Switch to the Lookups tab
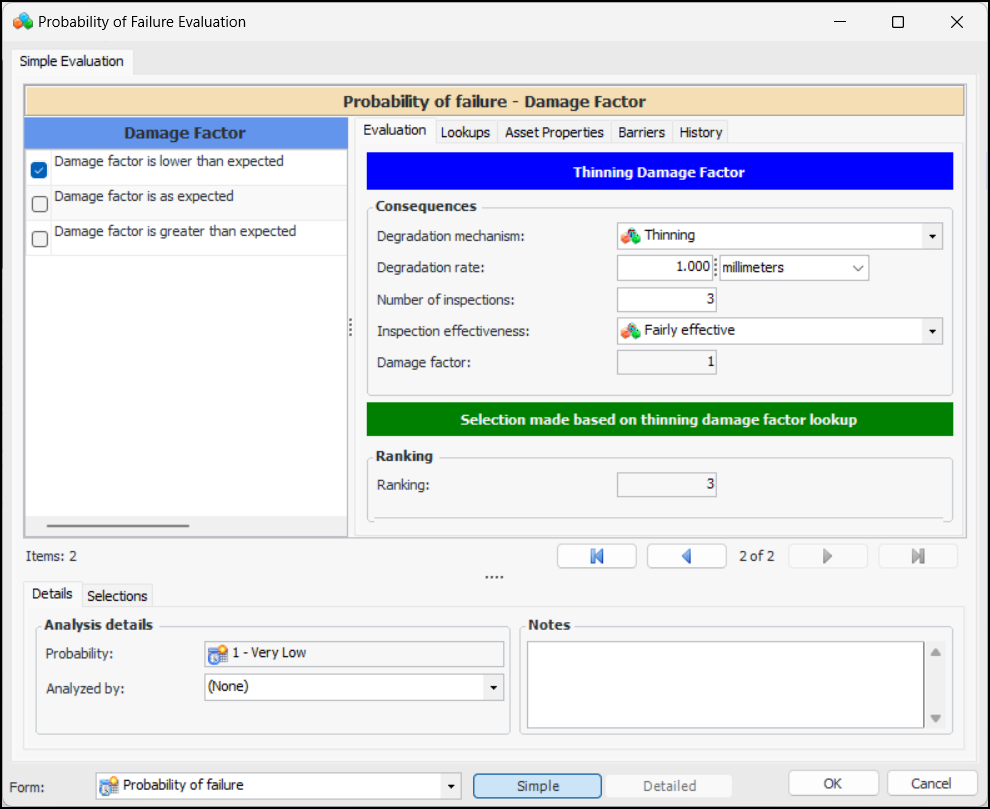Image resolution: width=990 pixels, height=809 pixels. pyautogui.click(x=465, y=132)
